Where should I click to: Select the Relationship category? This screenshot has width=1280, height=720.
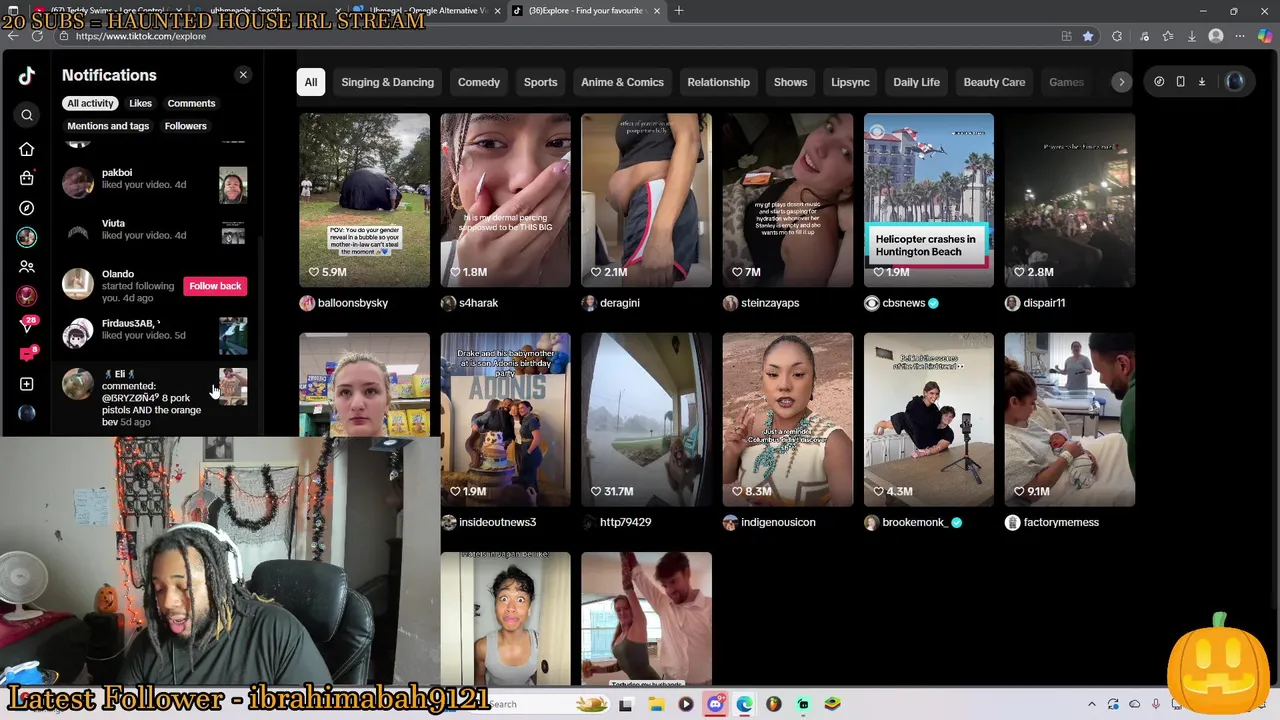pos(718,82)
